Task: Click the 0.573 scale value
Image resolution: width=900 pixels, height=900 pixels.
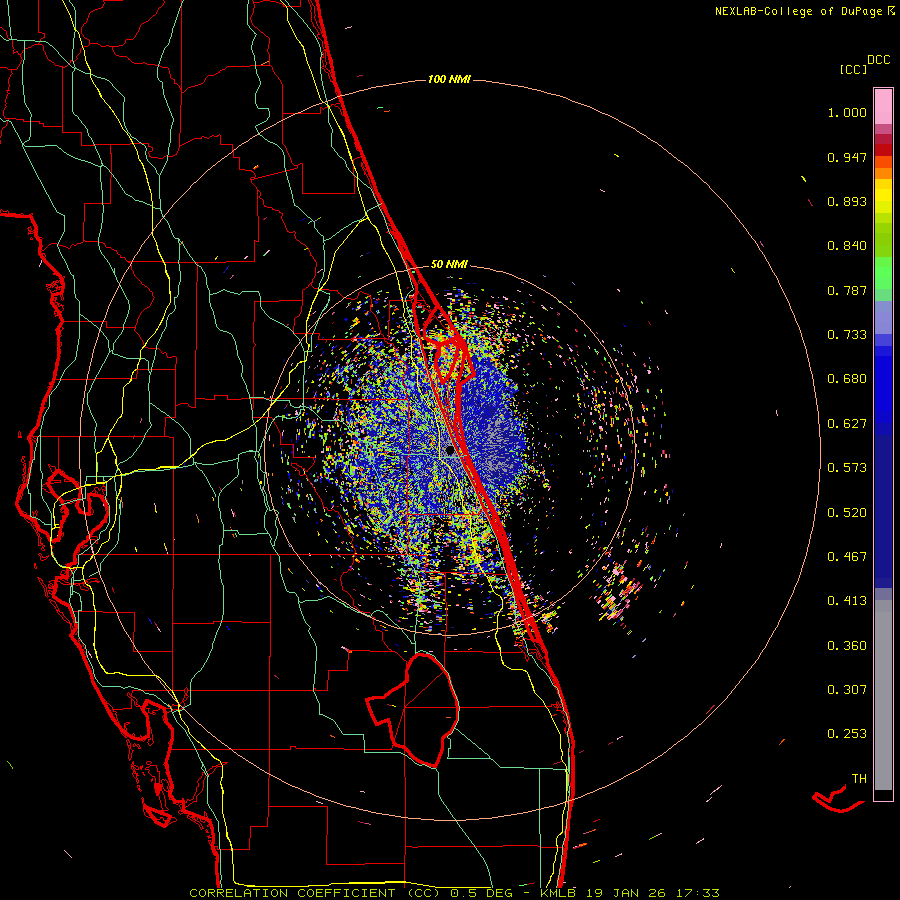Action: tap(847, 468)
